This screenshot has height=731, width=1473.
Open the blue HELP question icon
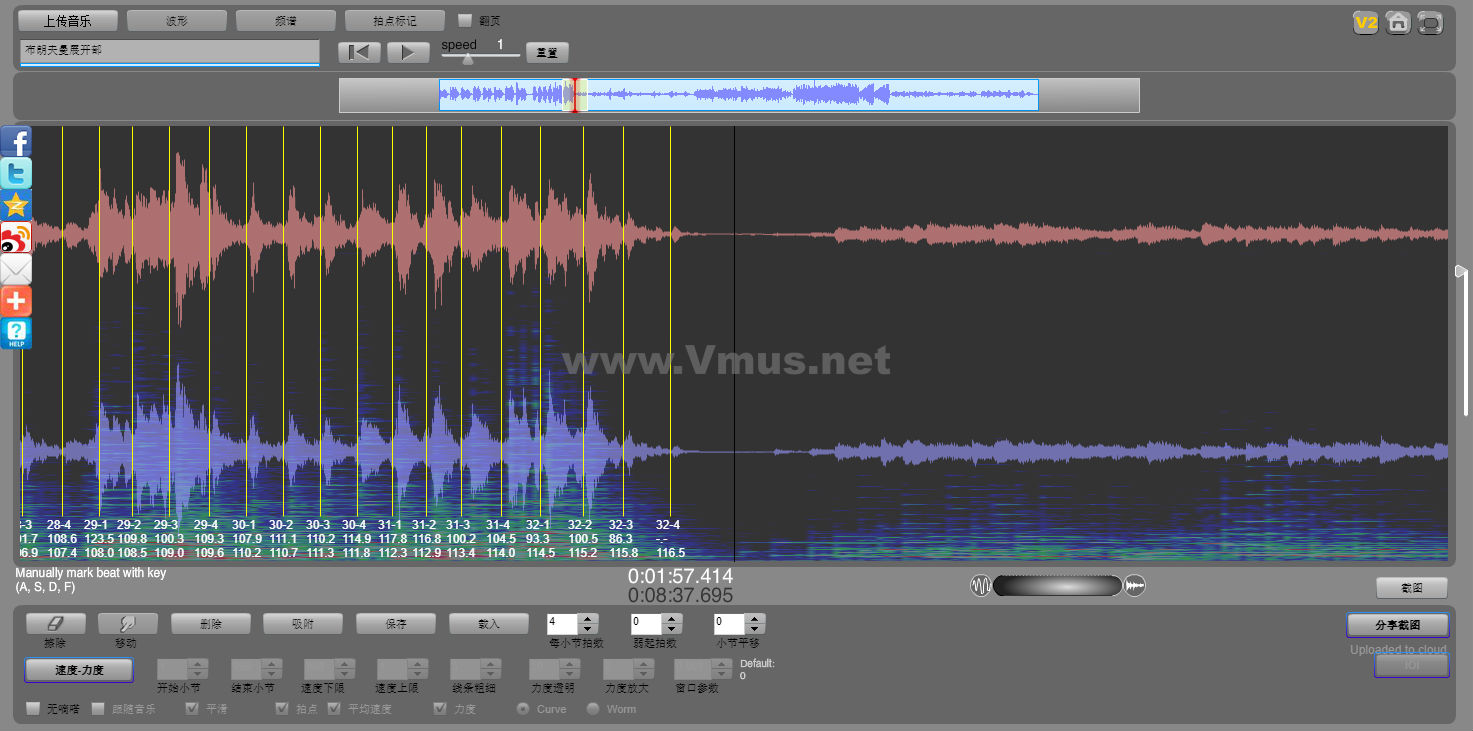(x=16, y=333)
